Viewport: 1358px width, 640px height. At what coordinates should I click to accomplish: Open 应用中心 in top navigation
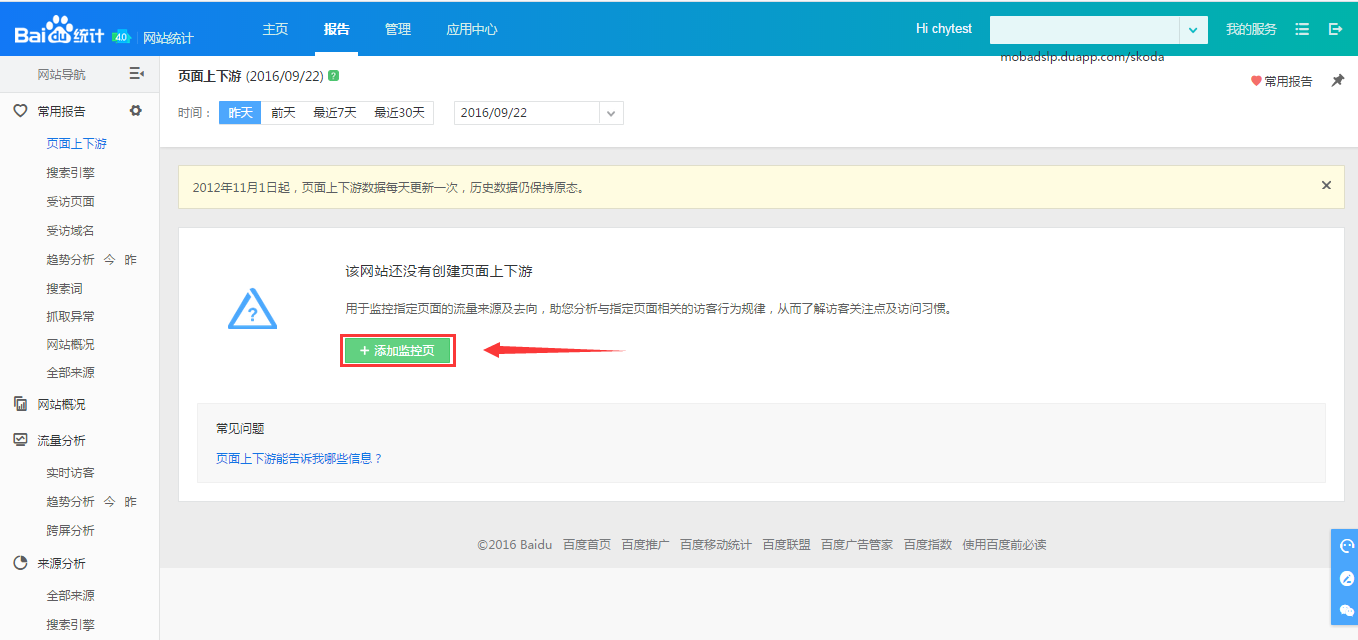[x=472, y=29]
